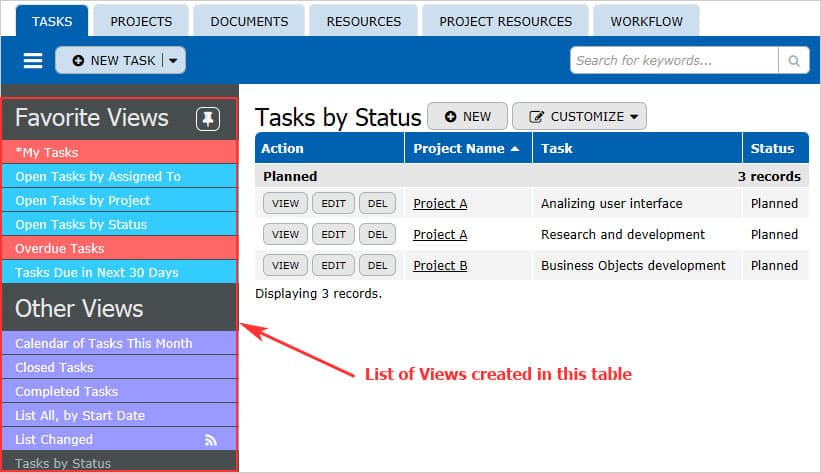Click the Task column header
The width and height of the screenshot is (821, 473).
[637, 148]
